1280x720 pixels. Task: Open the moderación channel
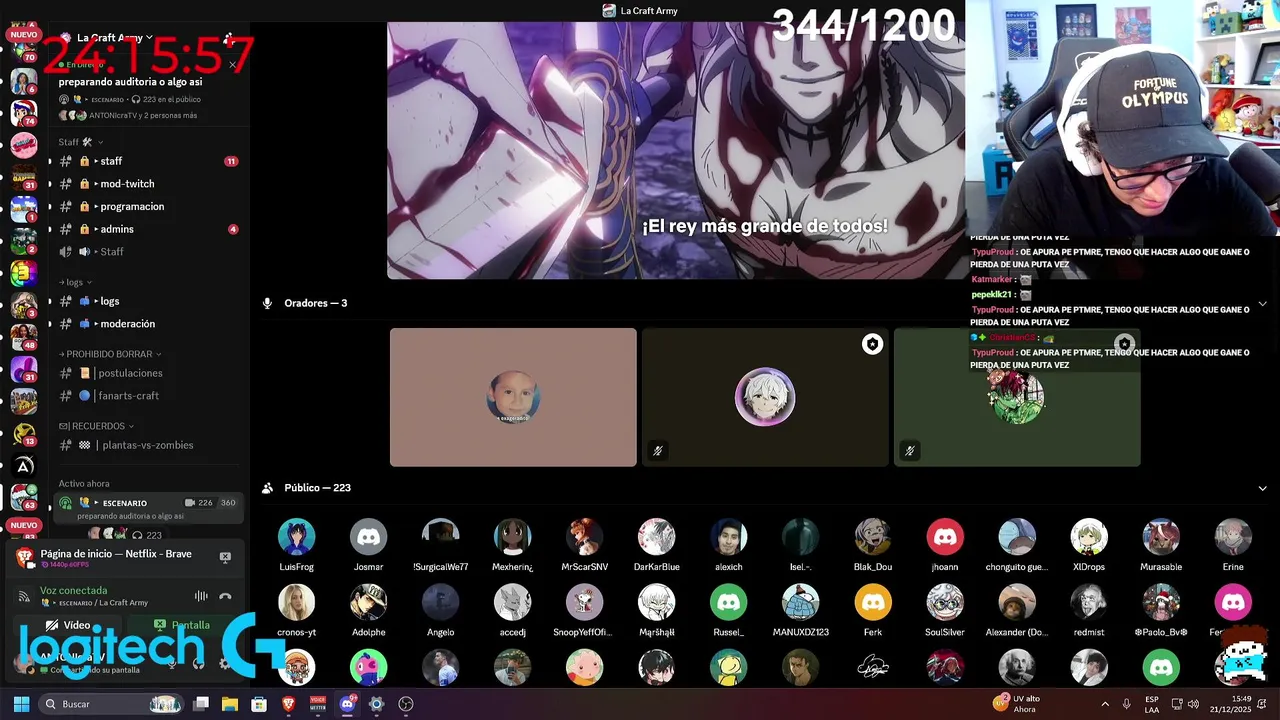pos(148,324)
